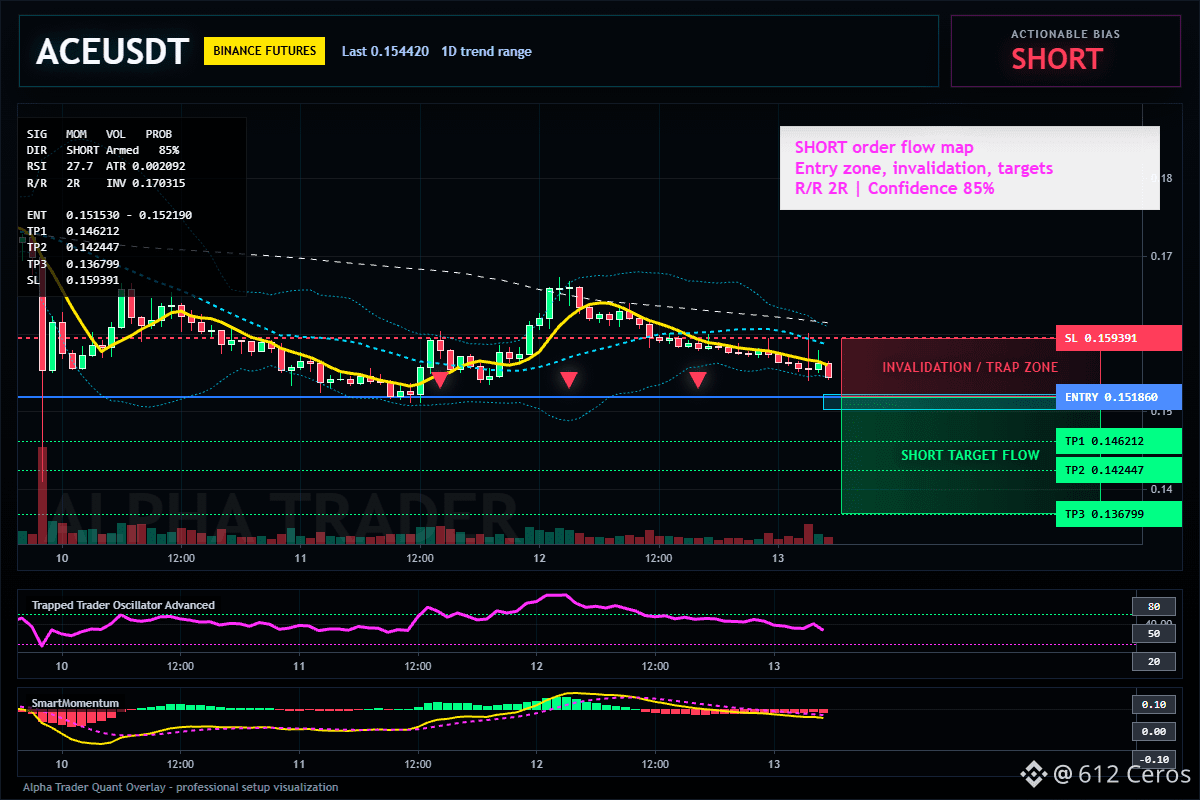Click the tall red volume spike bar
Image resolution: width=1200 pixels, height=800 pixels.
coord(43,495)
